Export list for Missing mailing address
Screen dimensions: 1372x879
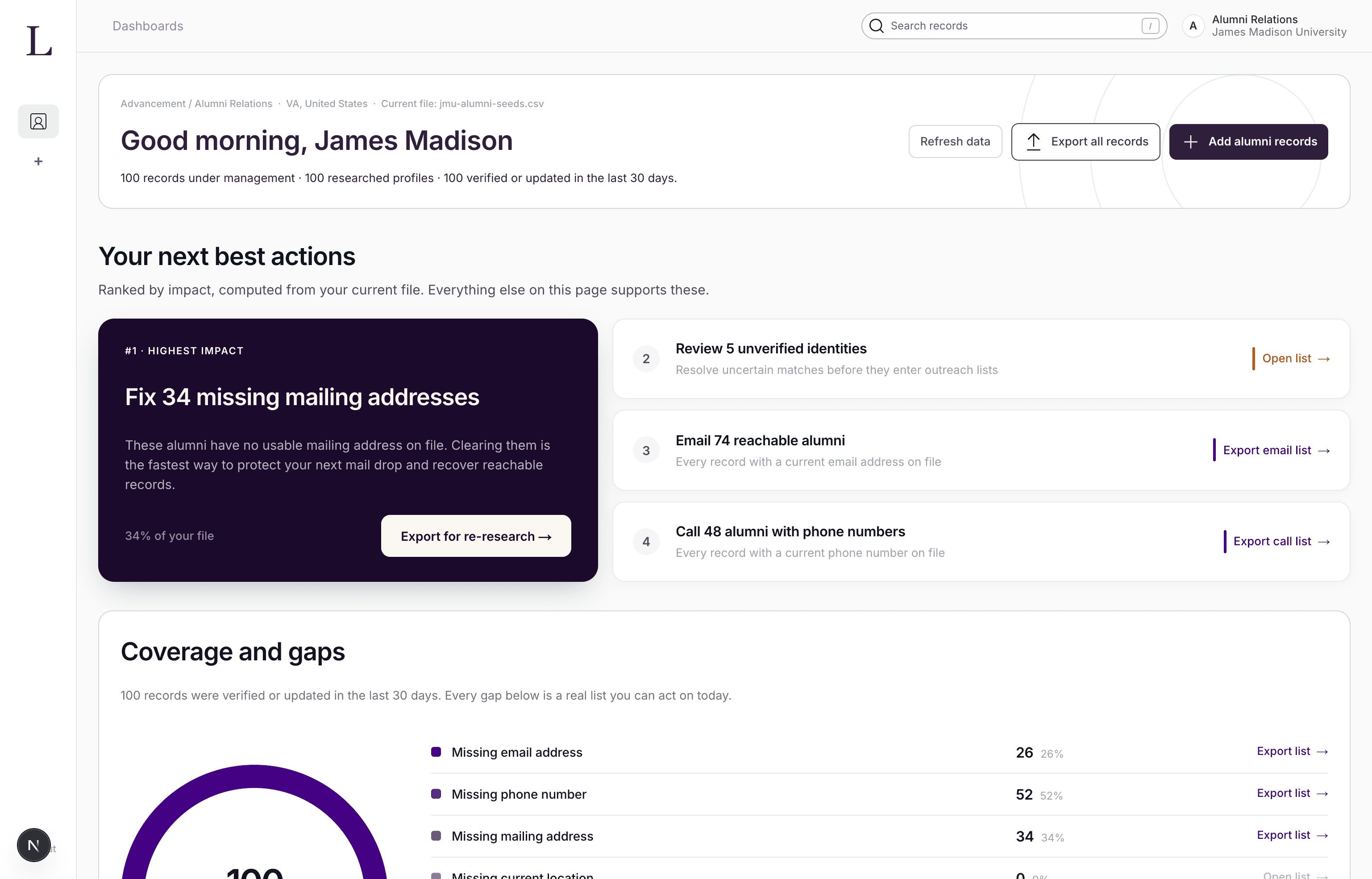click(1292, 835)
